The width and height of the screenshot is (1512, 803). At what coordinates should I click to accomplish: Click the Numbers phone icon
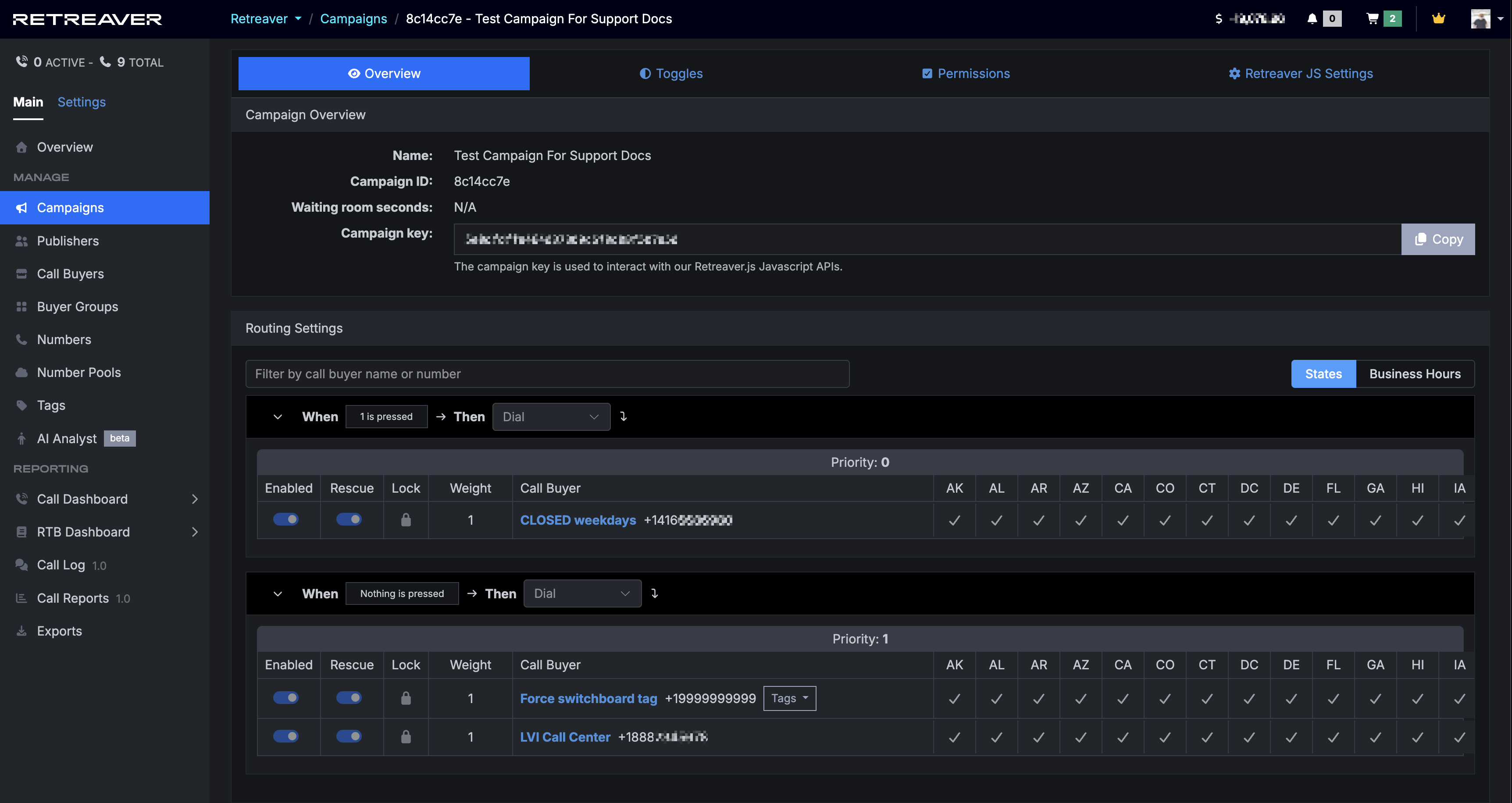click(22, 340)
